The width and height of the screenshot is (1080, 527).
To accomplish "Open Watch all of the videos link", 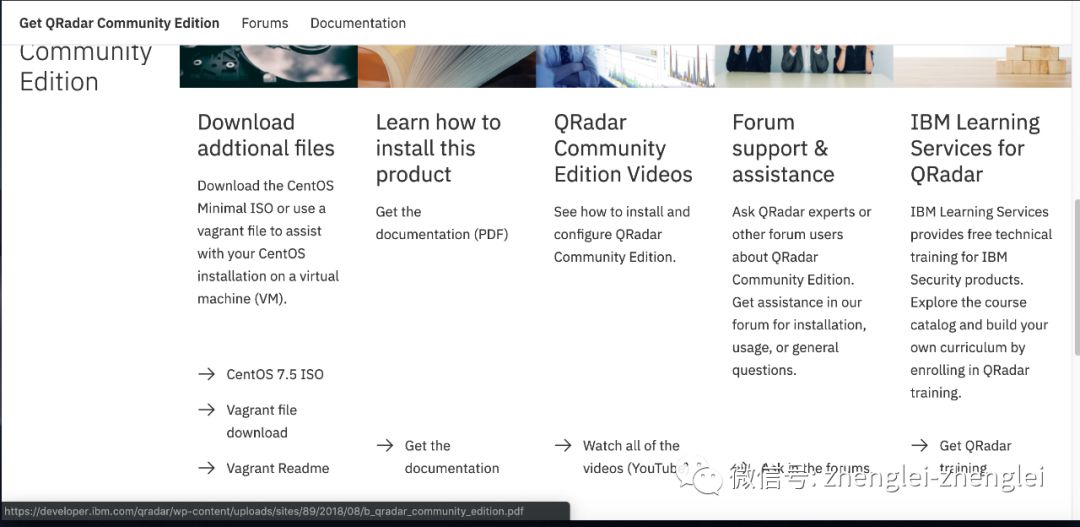I will (x=634, y=457).
